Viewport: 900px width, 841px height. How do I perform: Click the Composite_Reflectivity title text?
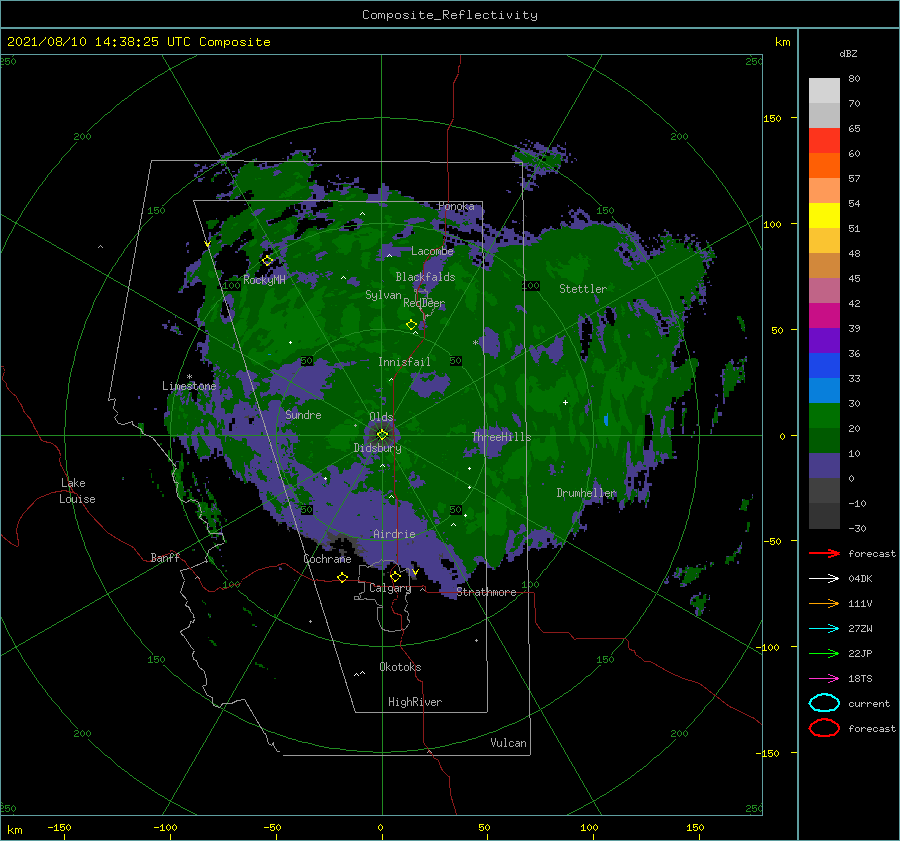pyautogui.click(x=450, y=15)
